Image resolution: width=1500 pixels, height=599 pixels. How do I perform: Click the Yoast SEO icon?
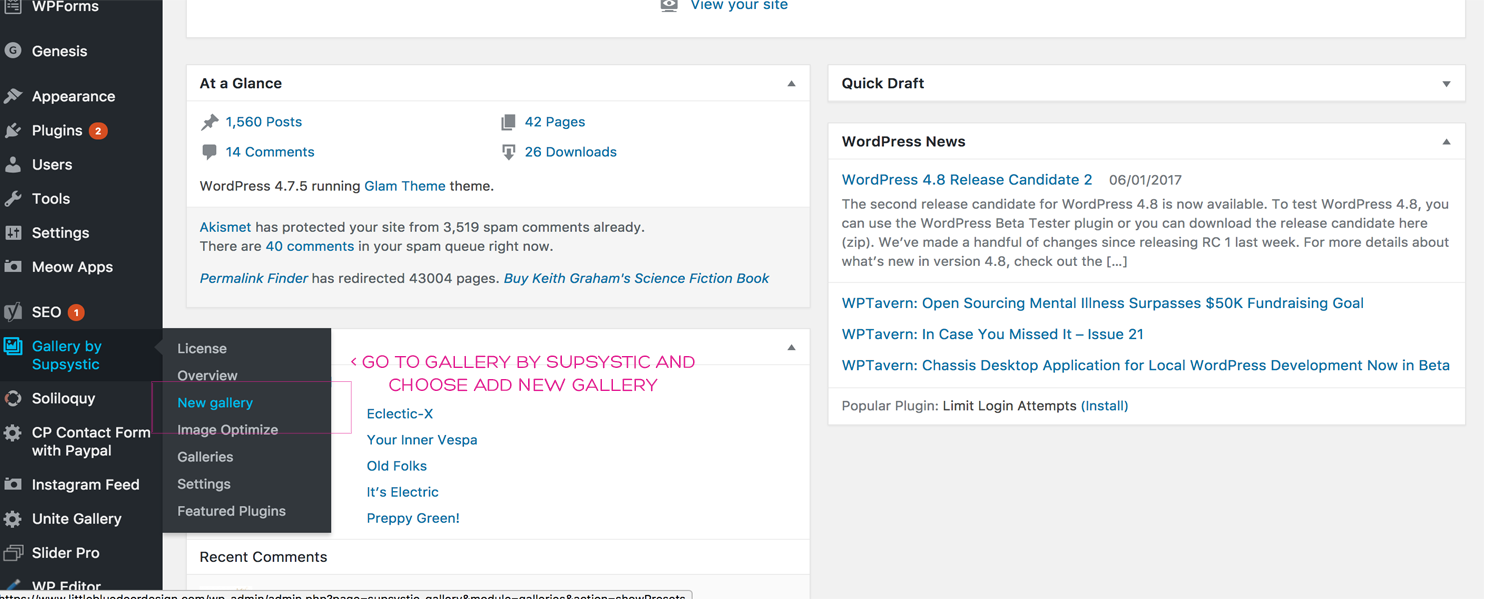point(13,312)
